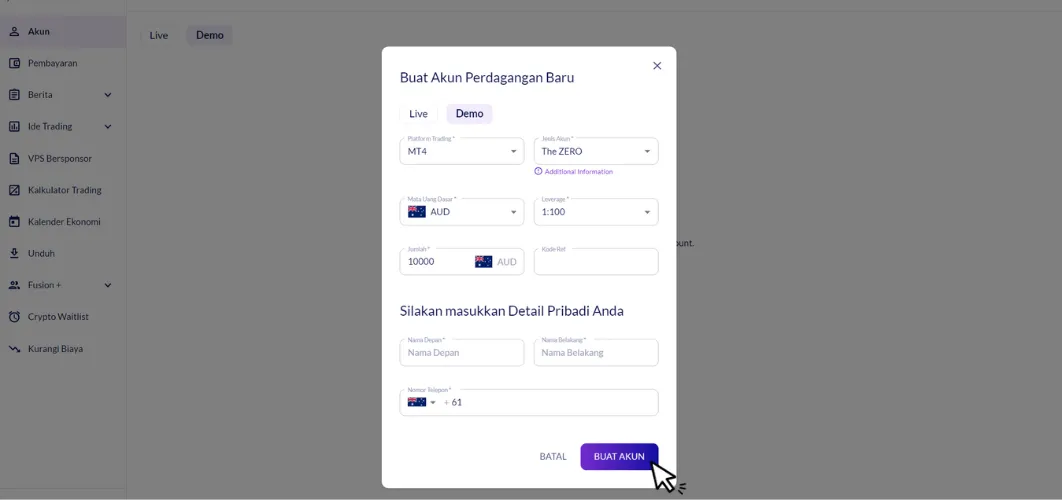Viewport: 1062px width, 500px height.
Task: Click the Kalender Ekonomi calendar icon
Action: click(x=14, y=222)
